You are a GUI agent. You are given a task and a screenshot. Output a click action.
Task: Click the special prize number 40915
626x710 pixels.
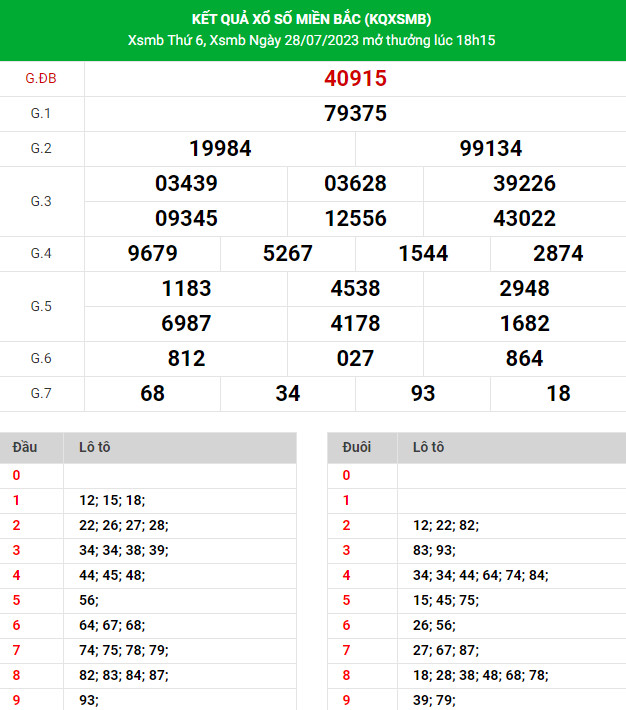click(355, 78)
